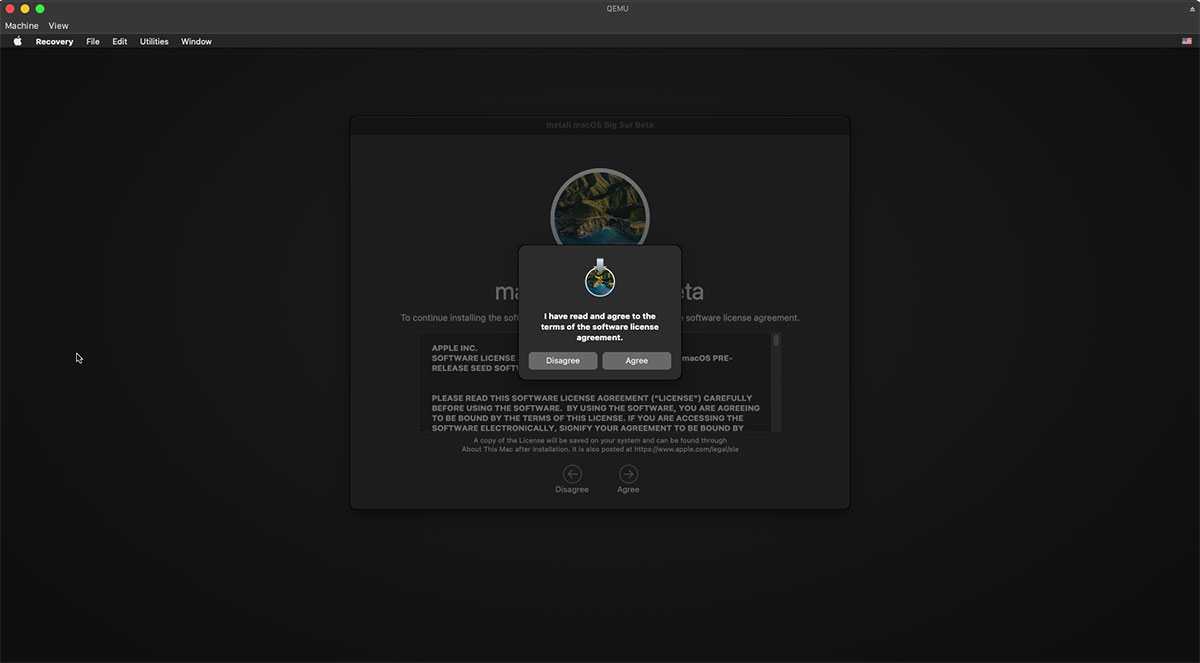
Task: Click the 'APPLE INC.' line in the license
Action: click(x=455, y=348)
